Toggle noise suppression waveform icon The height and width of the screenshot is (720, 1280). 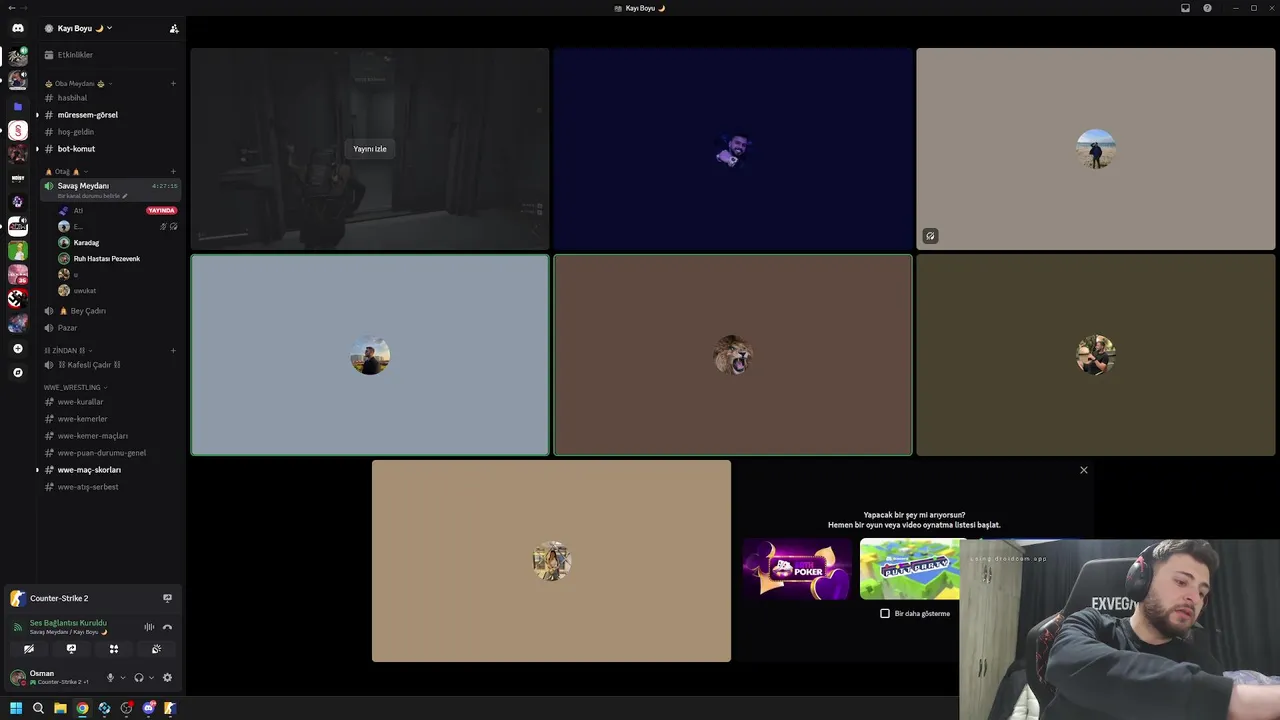tap(149, 627)
